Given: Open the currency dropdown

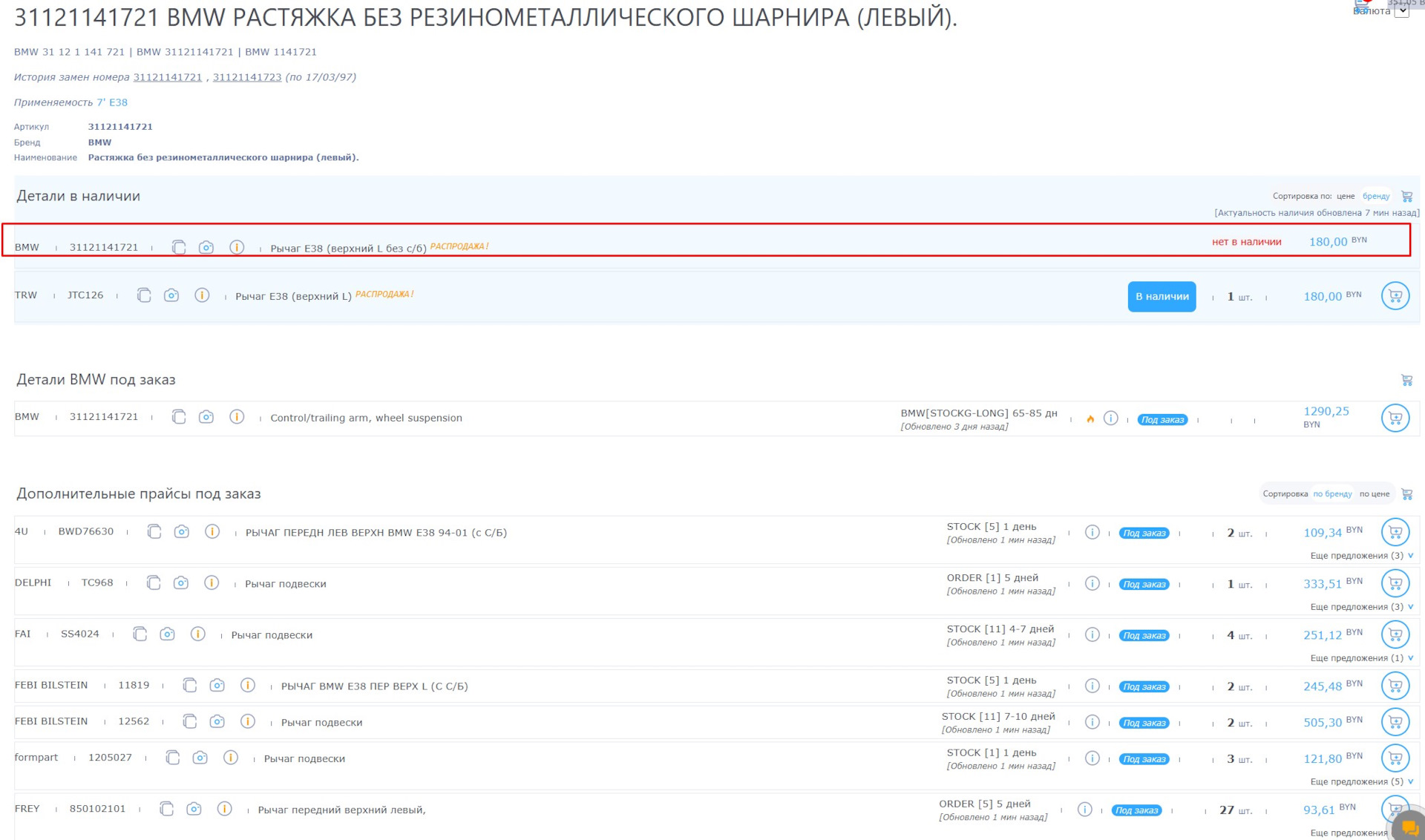Looking at the screenshot, I should 1401,11.
